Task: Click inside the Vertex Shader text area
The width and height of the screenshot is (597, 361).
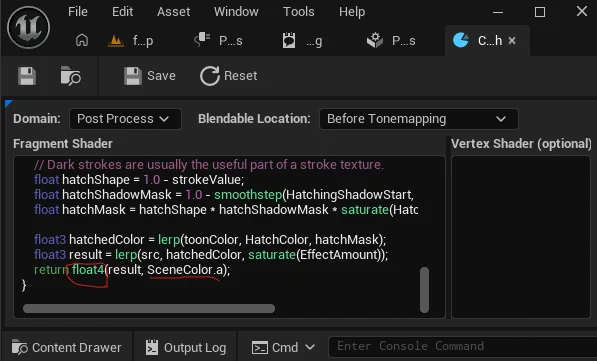Action: coord(520,236)
